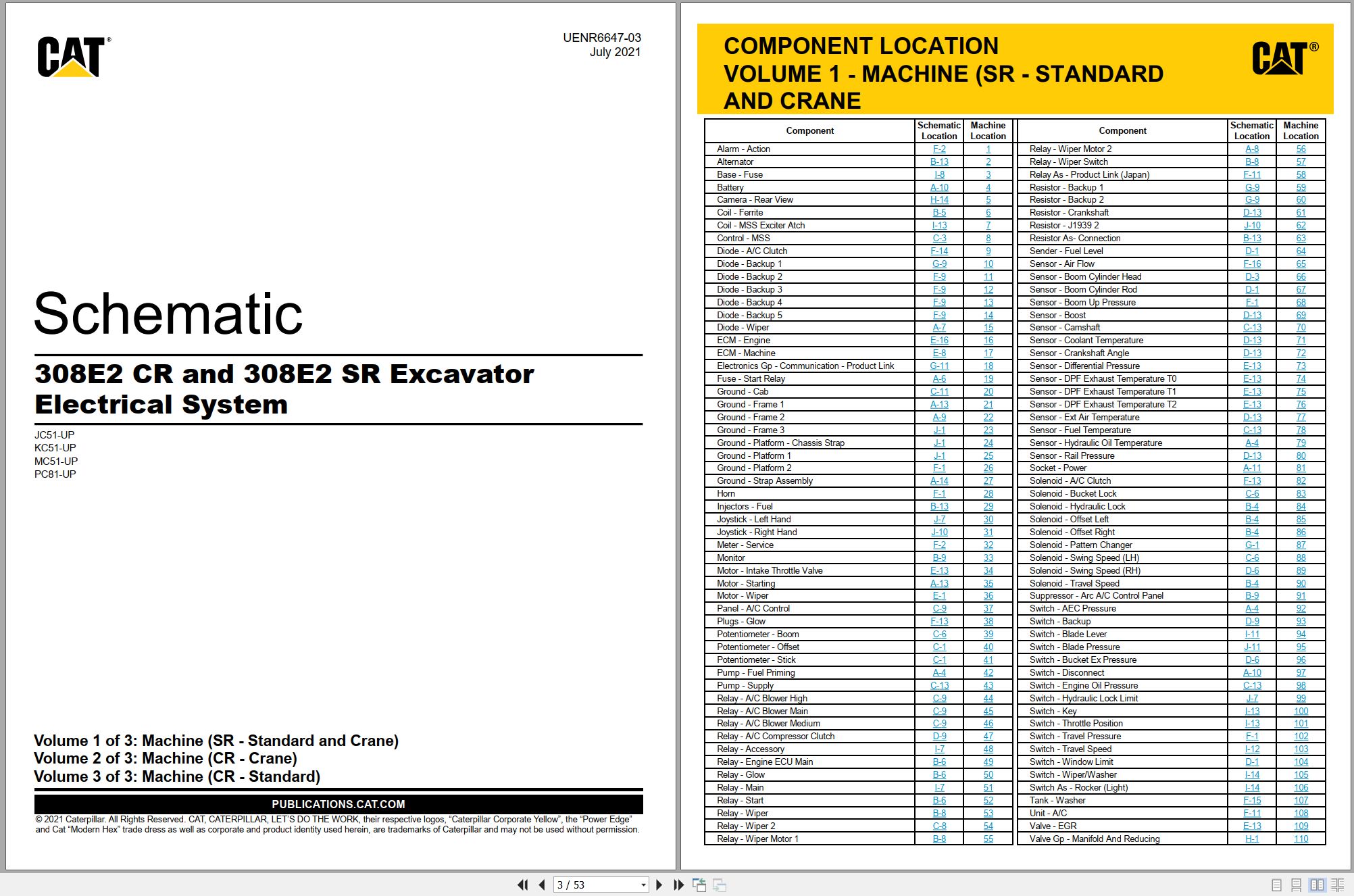The image size is (1354, 896).
Task: Click the CAT logo in the yellow header
Action: pos(1285,57)
